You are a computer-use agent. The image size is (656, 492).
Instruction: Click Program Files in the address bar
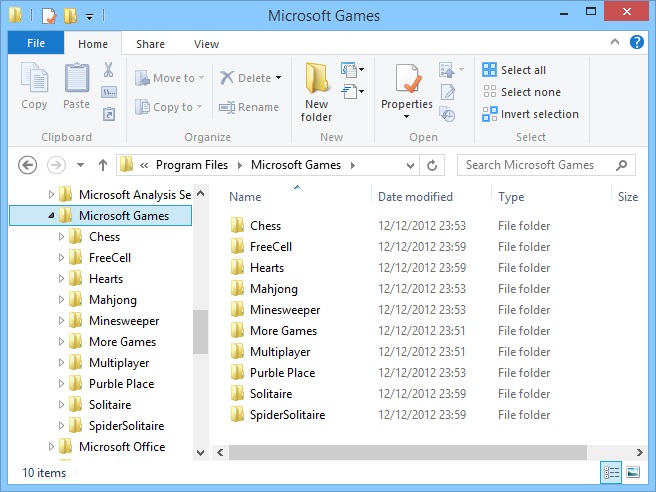tap(192, 165)
